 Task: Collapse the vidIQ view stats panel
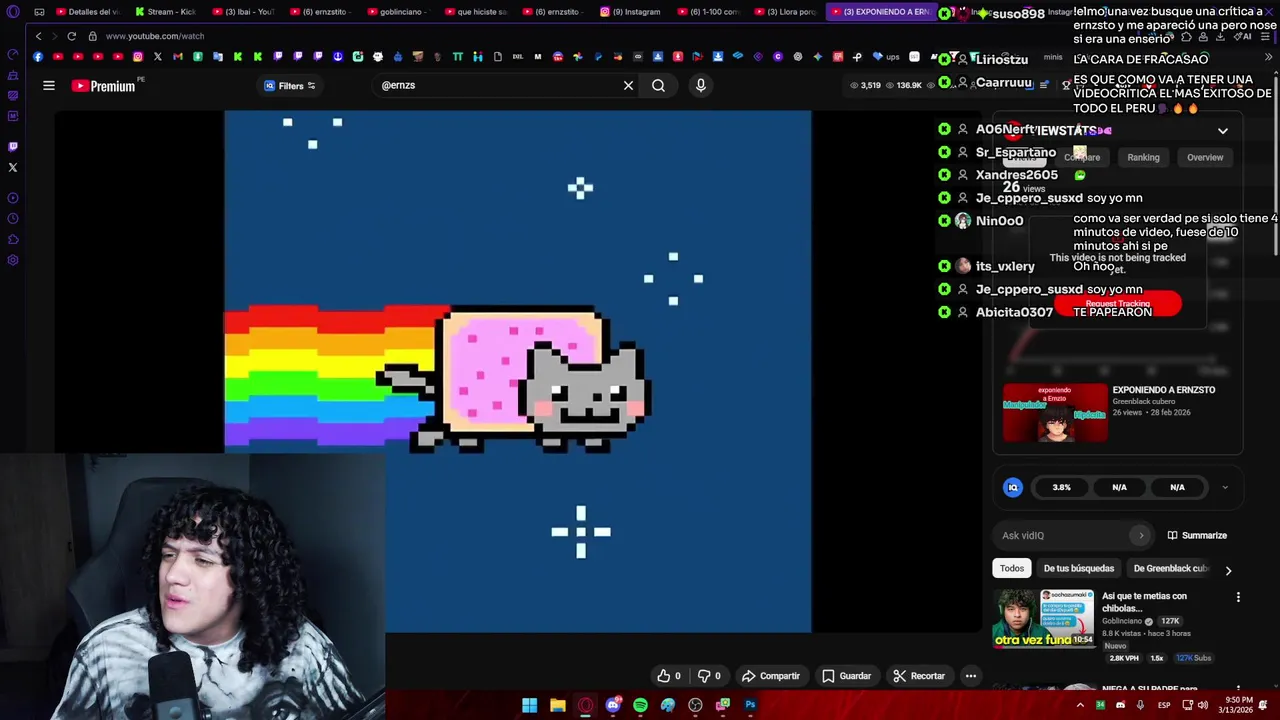(x=1222, y=131)
